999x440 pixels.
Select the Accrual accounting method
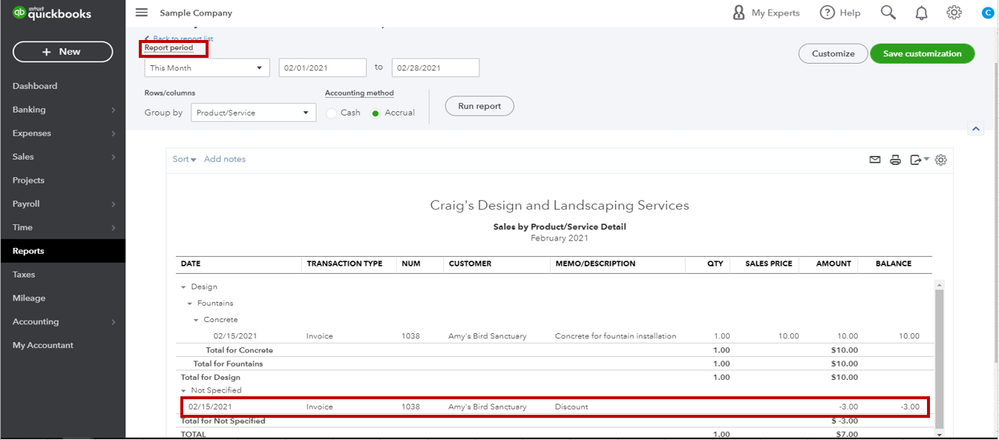tap(376, 114)
